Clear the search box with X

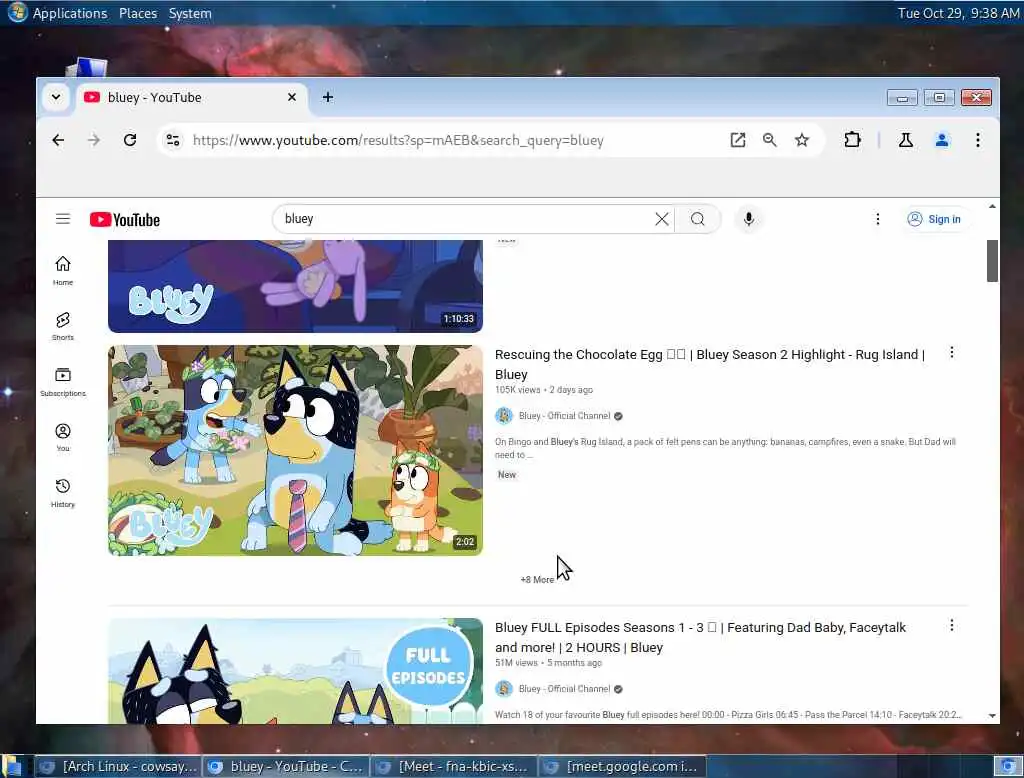662,219
